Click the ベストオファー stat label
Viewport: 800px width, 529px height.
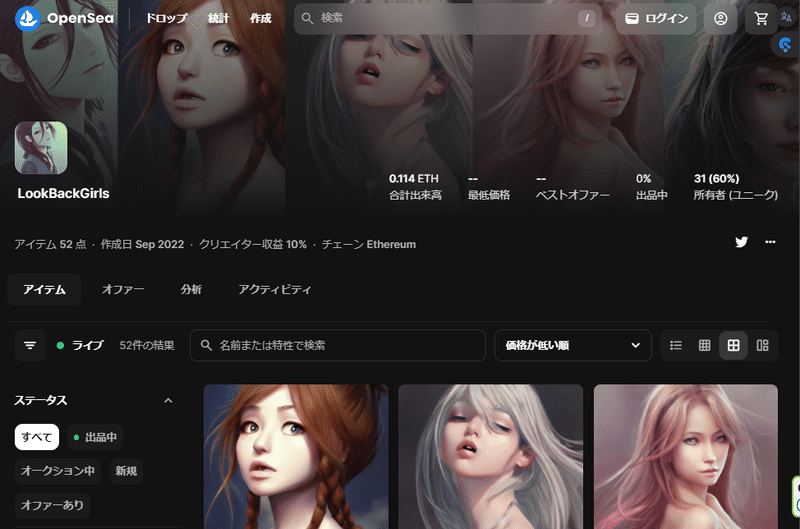click(572, 195)
